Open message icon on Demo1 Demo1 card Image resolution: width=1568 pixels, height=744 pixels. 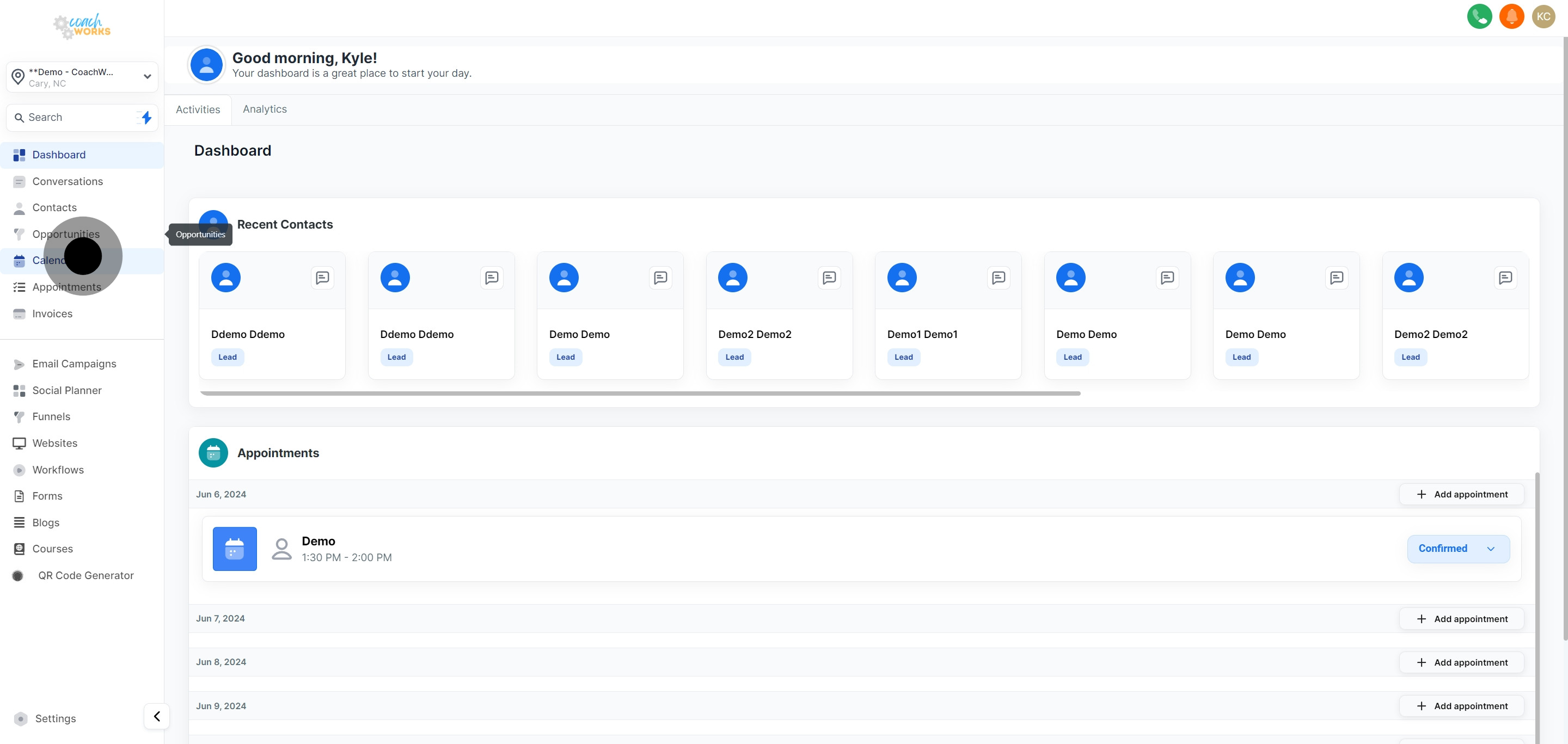pyautogui.click(x=999, y=278)
